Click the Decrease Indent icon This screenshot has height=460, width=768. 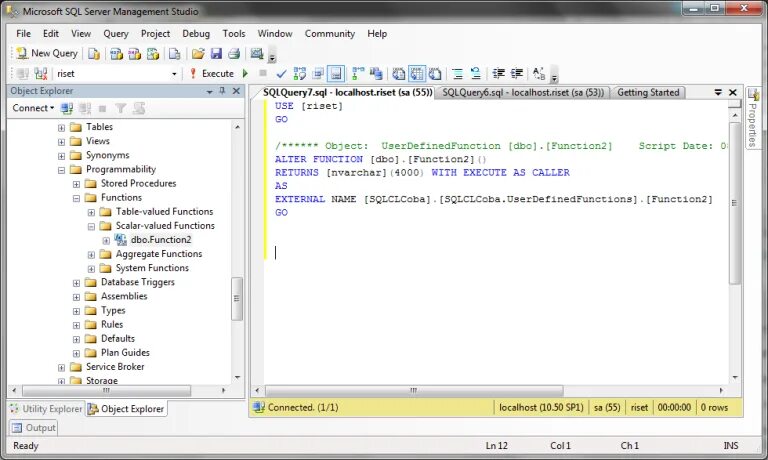coord(499,73)
